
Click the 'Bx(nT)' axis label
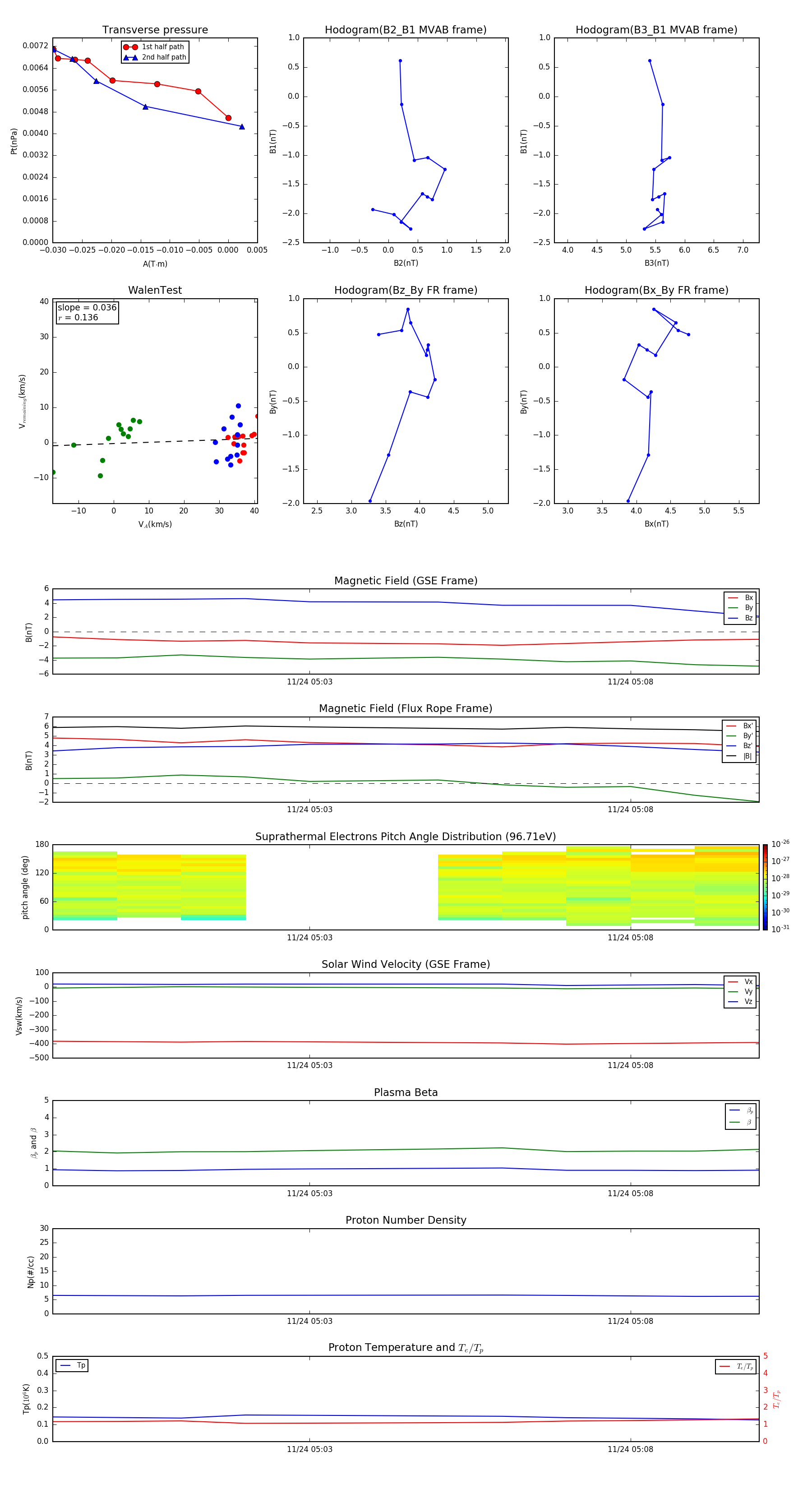click(x=656, y=524)
